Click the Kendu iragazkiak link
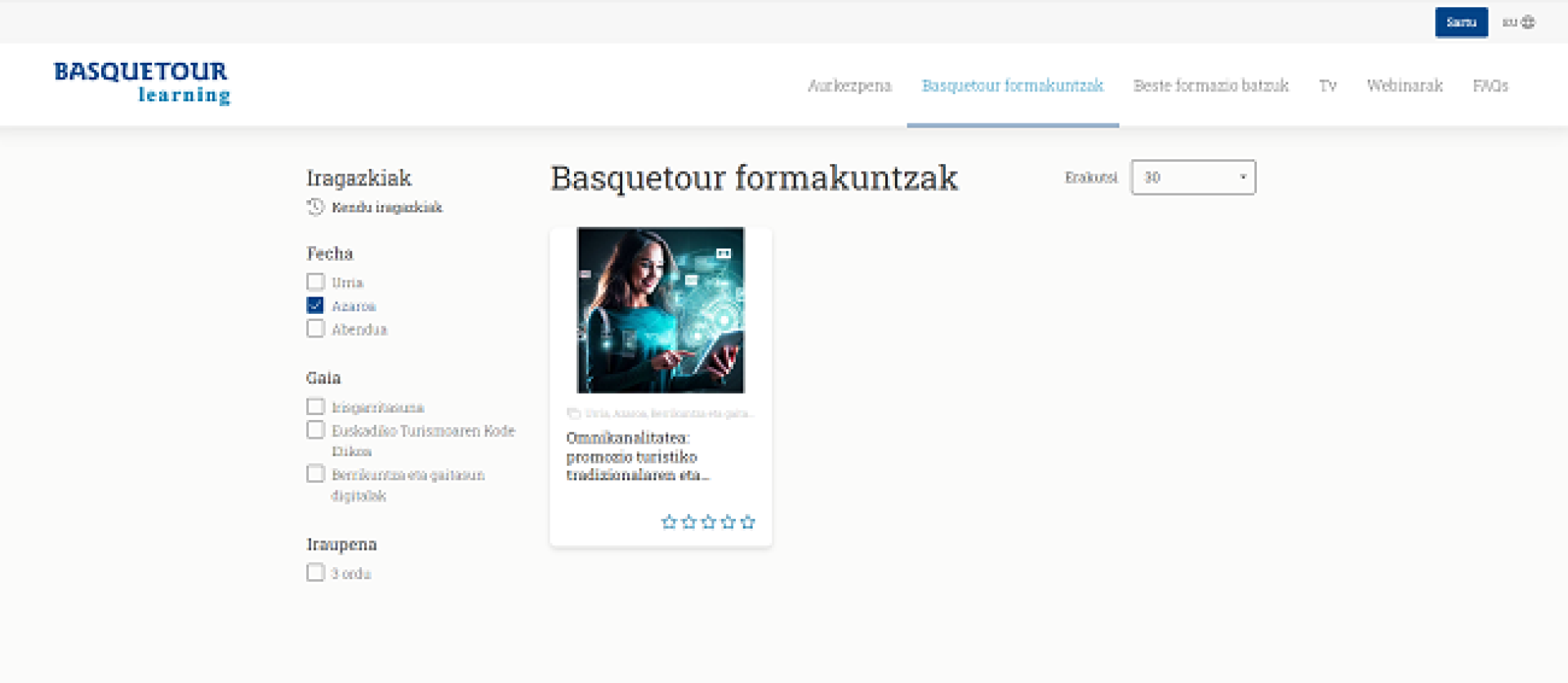Viewport: 1568px width, 683px height. 386,208
